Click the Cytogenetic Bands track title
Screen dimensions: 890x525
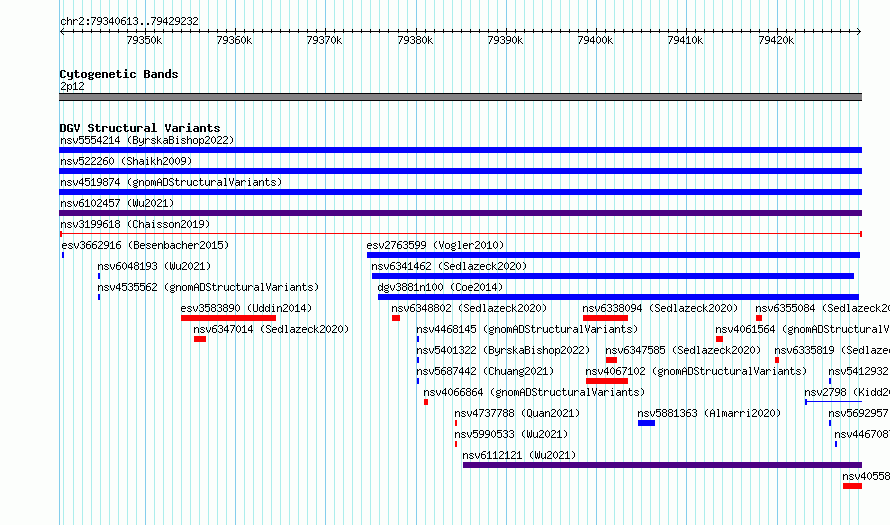pyautogui.click(x=119, y=74)
